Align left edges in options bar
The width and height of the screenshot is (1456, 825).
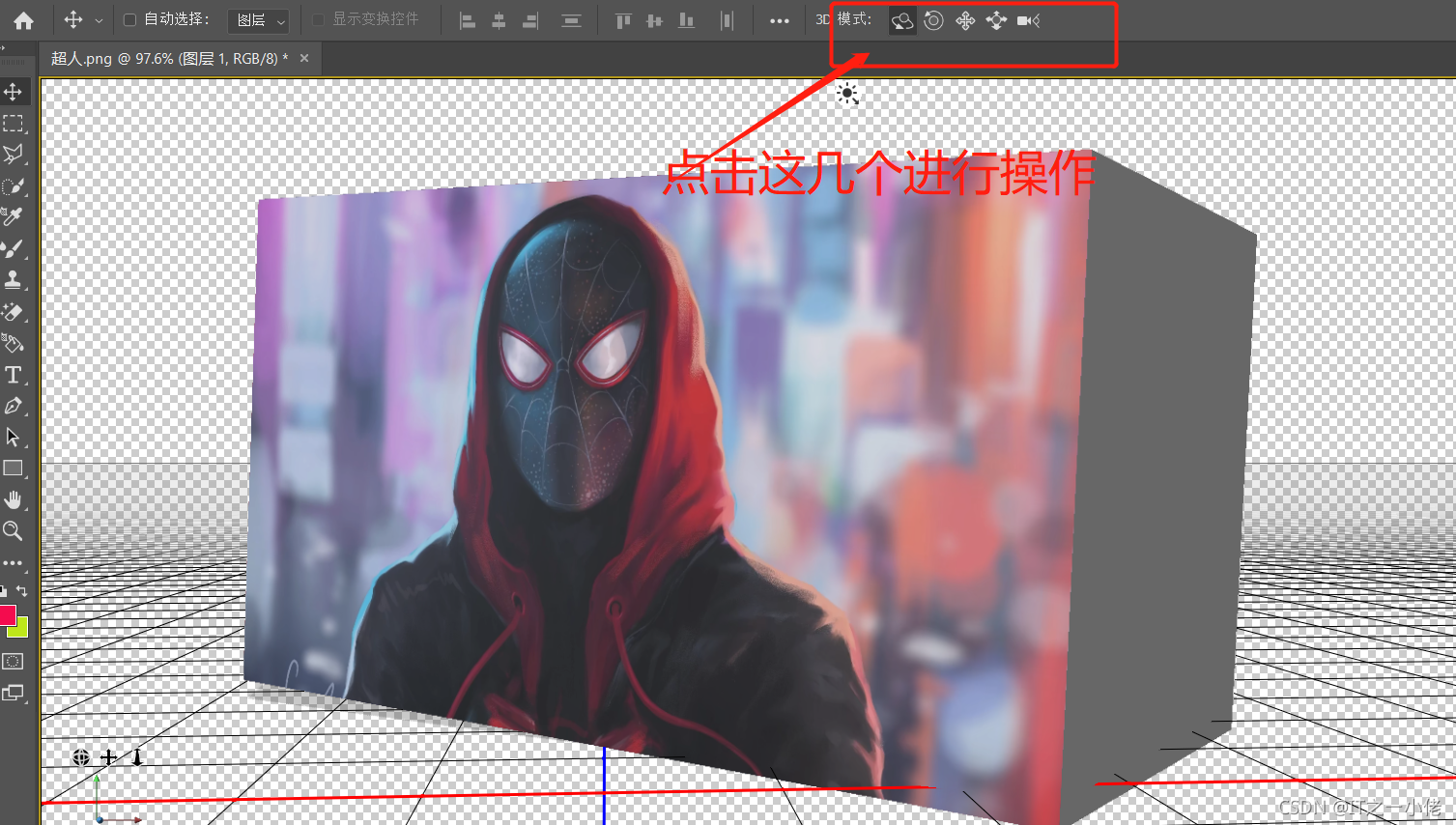click(468, 20)
